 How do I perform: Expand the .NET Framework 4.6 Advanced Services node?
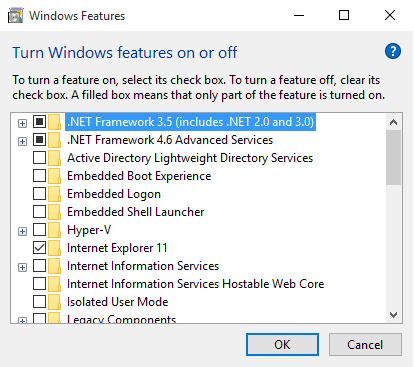22,141
